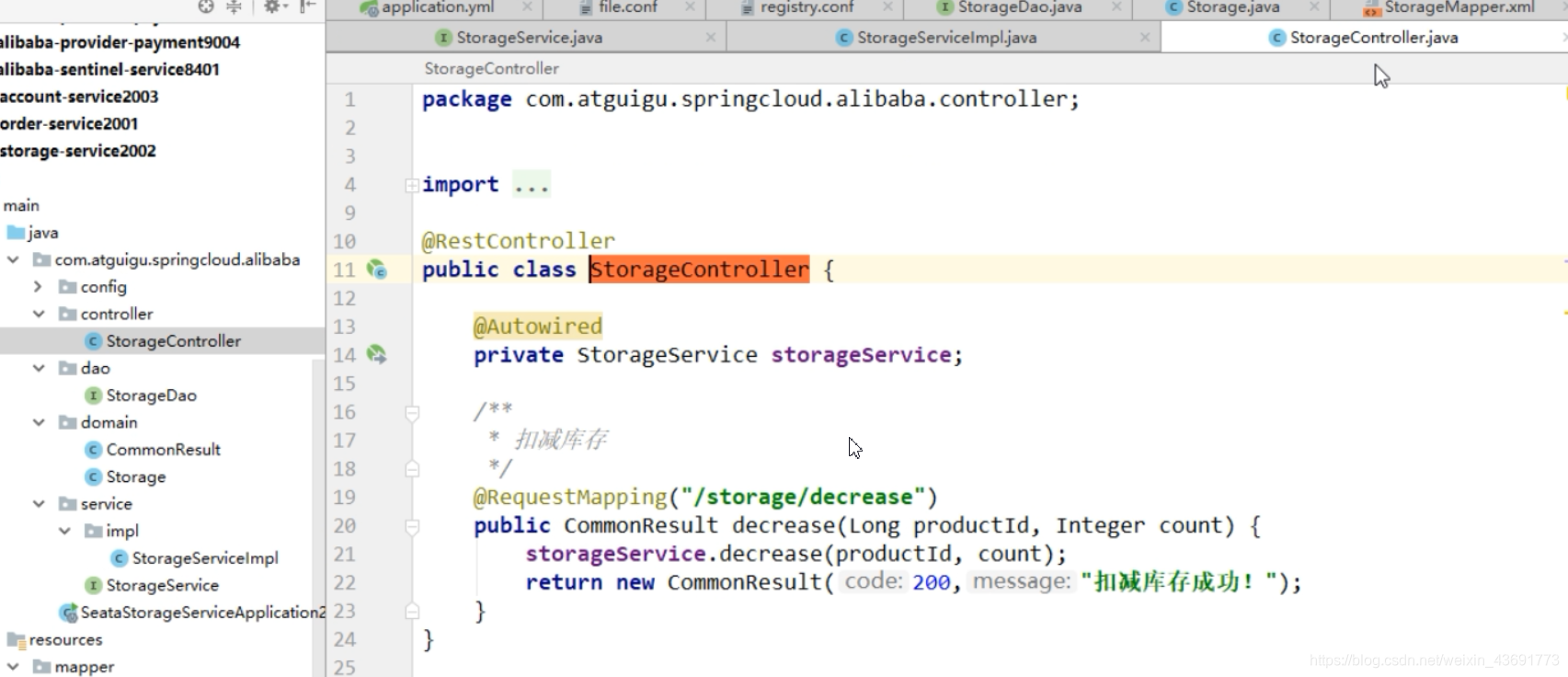Image resolution: width=1568 pixels, height=677 pixels.
Task: Hide the project tool window
Action: (x=307, y=6)
